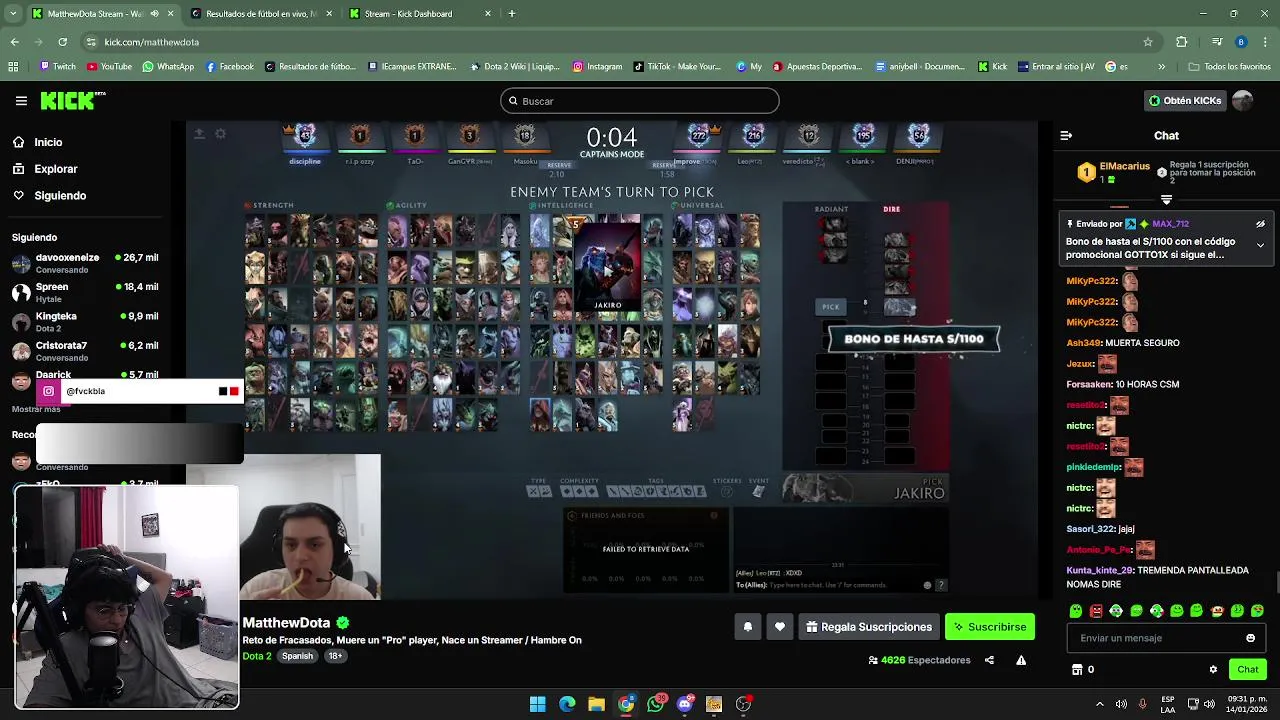1280x720 pixels.
Task: Expand pinned message from MAX_712
Action: (x=1260, y=245)
